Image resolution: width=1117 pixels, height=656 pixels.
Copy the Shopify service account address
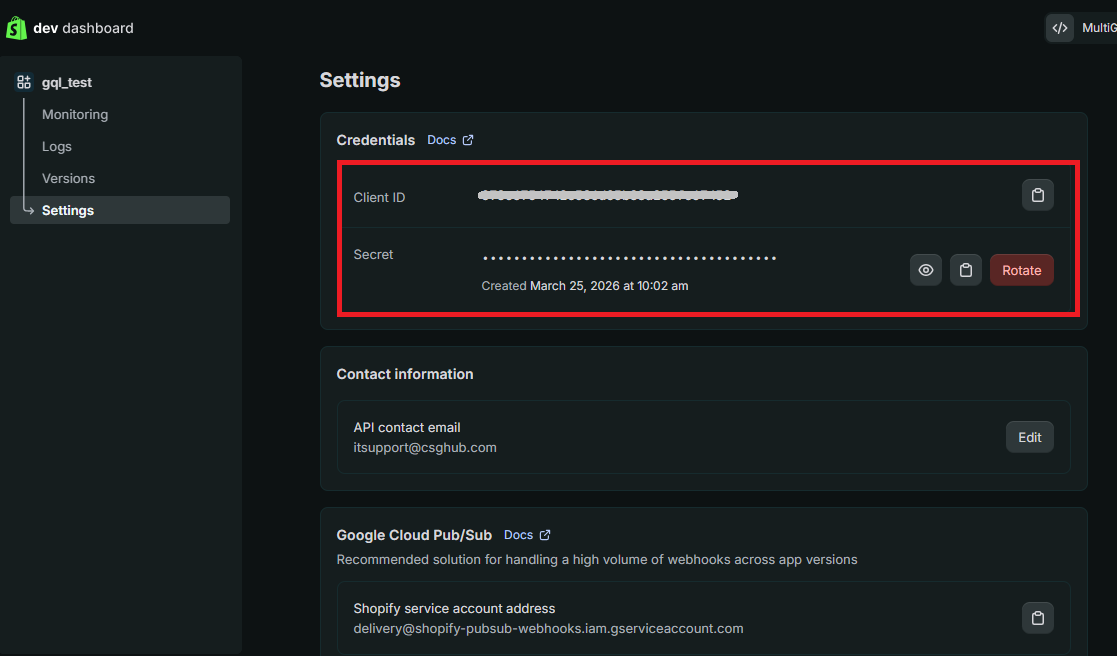click(x=1037, y=618)
